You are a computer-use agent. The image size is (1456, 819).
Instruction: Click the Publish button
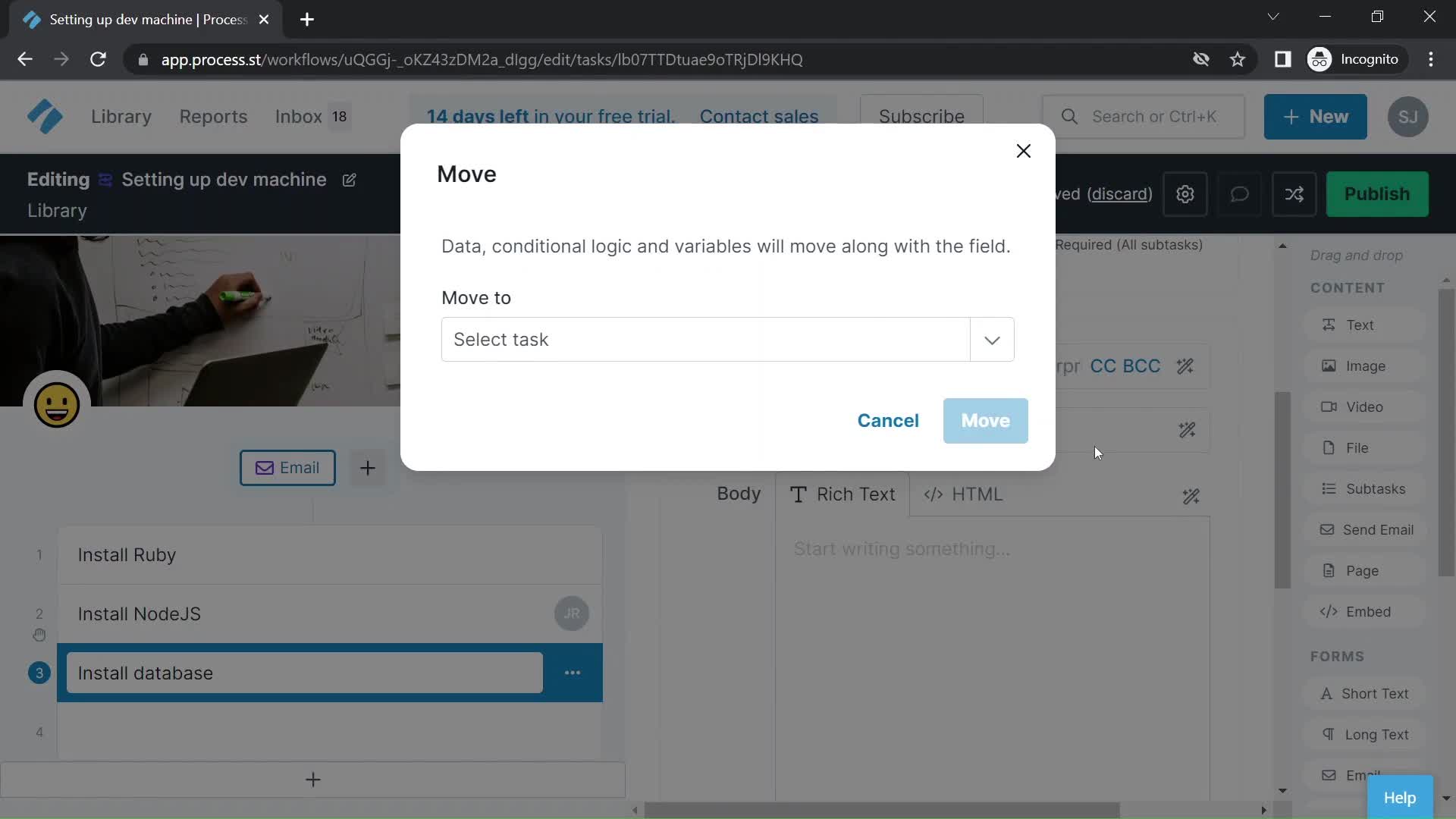pyautogui.click(x=1377, y=193)
